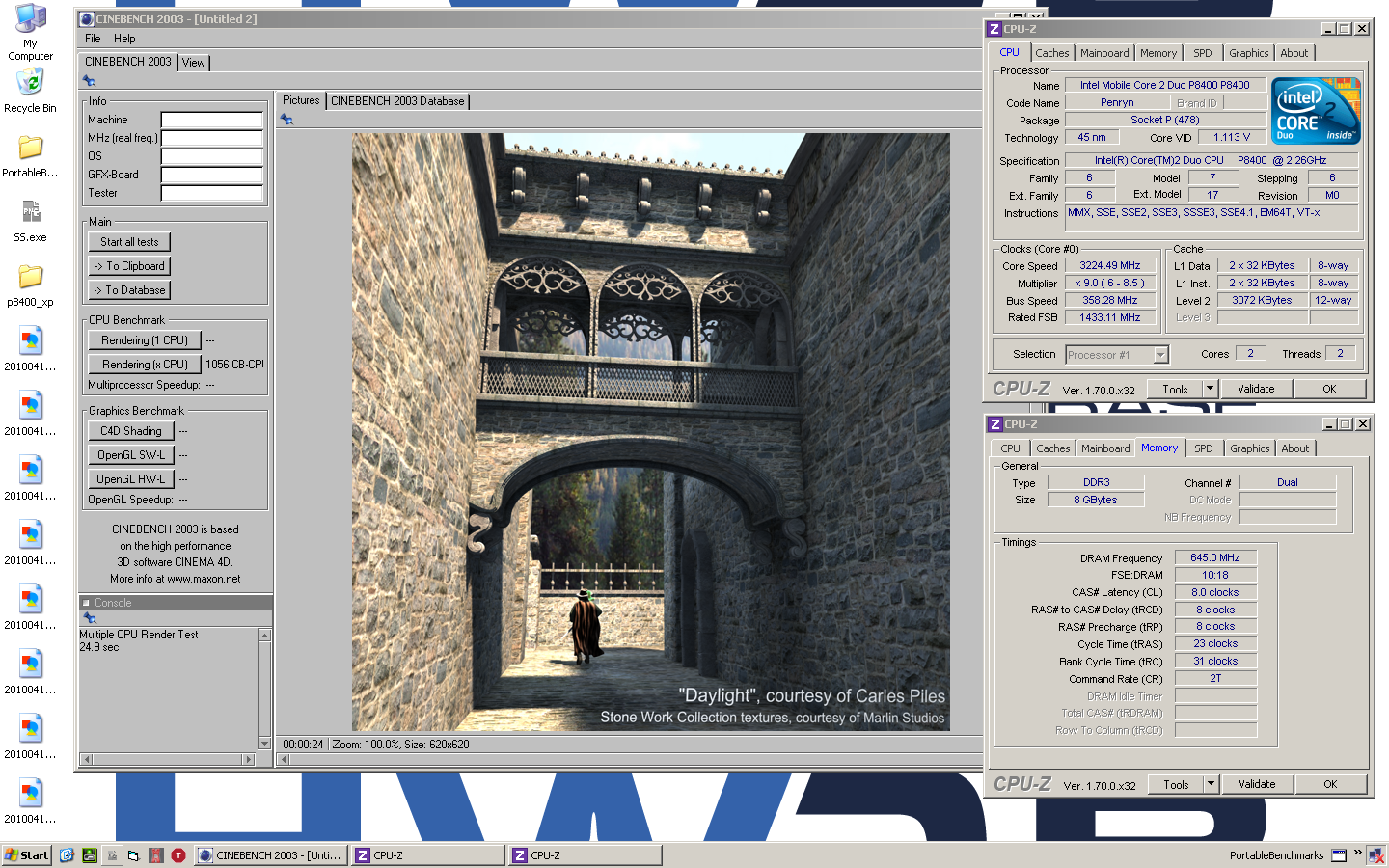
Task: Switch to CINEBENCH 2003 taskbar button
Action: tap(271, 855)
